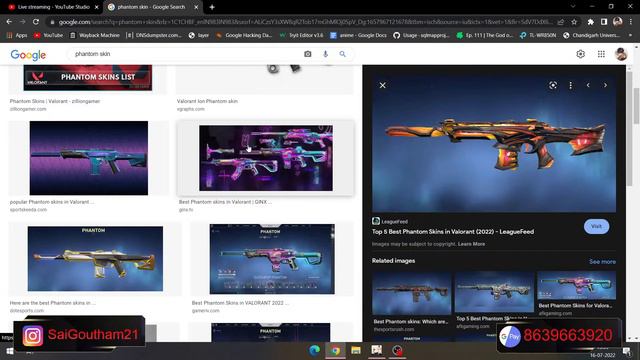Open the Windows Start menu
The image size is (640, 360).
9,351
